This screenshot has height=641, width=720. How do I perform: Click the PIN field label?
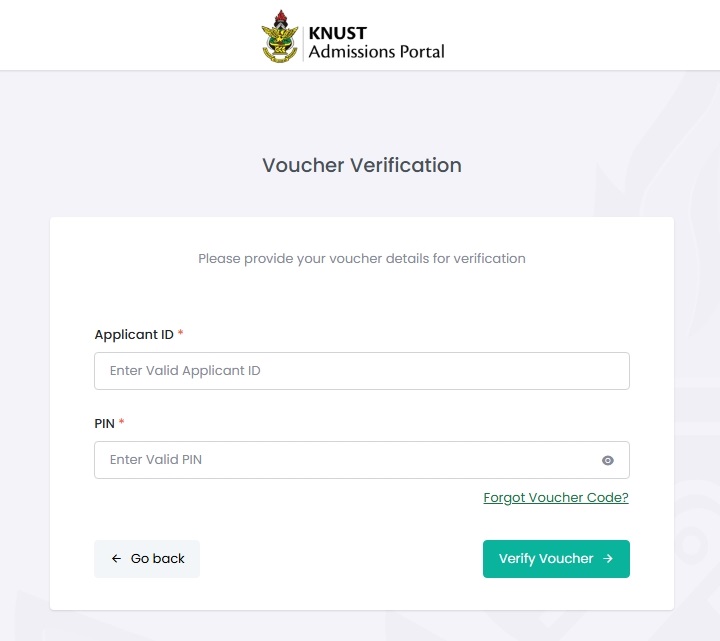click(104, 424)
